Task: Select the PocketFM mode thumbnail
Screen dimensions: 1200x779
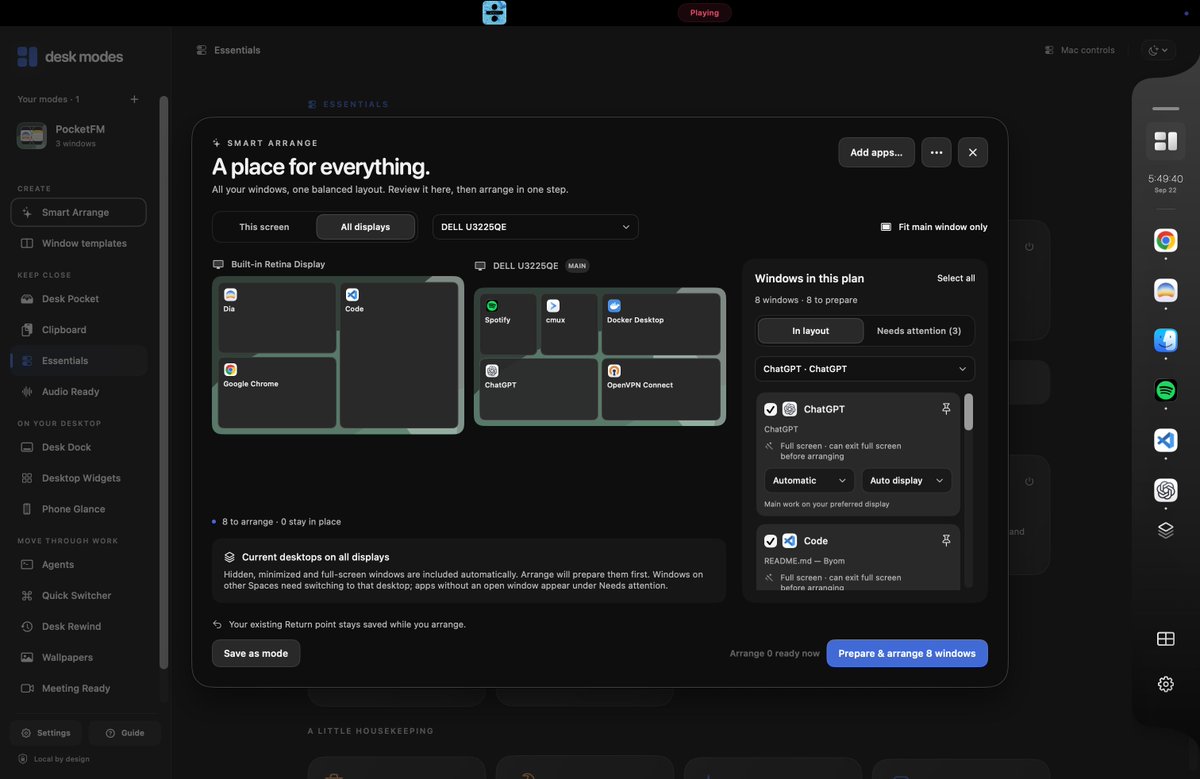Action: click(x=32, y=136)
